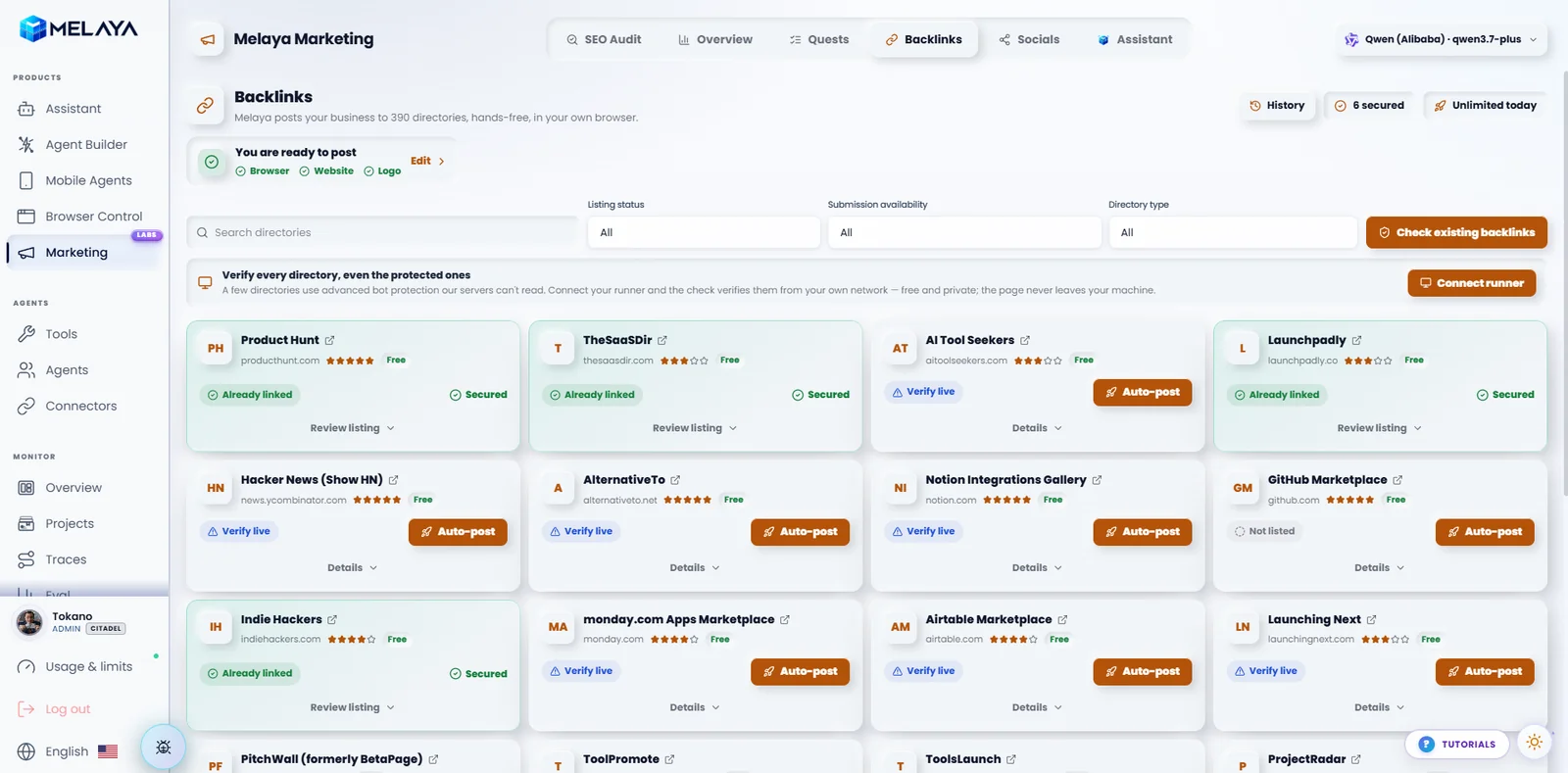Open Airtable Marketplace external link icon
Screen dimensions: 1568x773
1063,620
